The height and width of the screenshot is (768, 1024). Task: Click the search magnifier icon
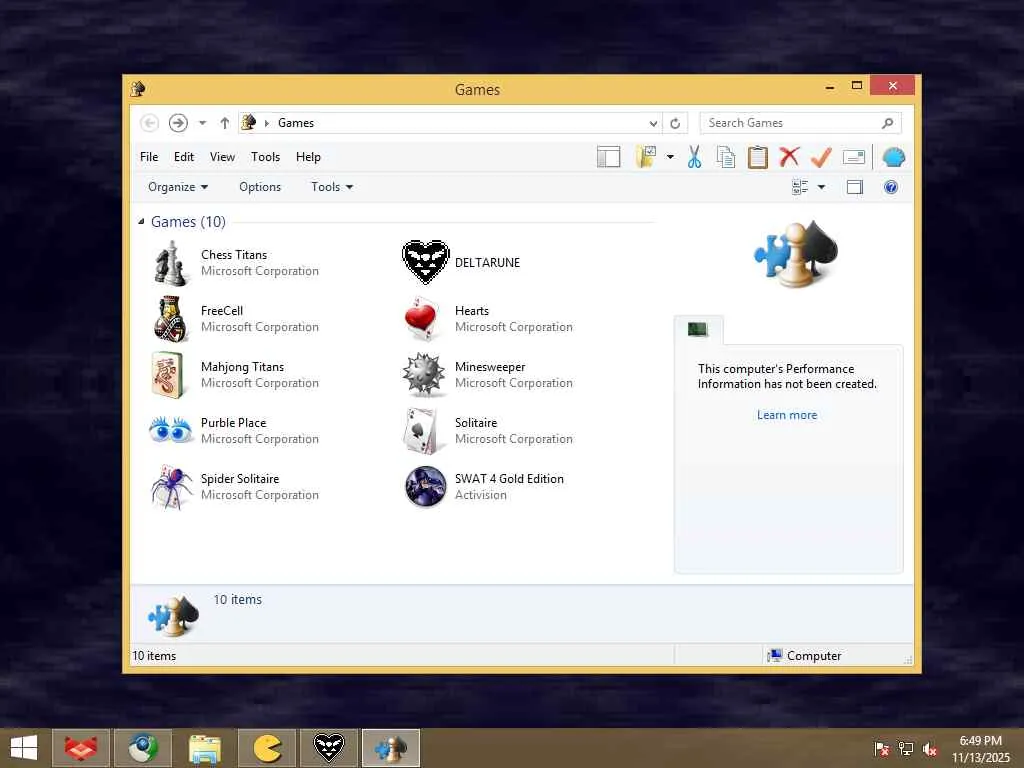(x=888, y=123)
